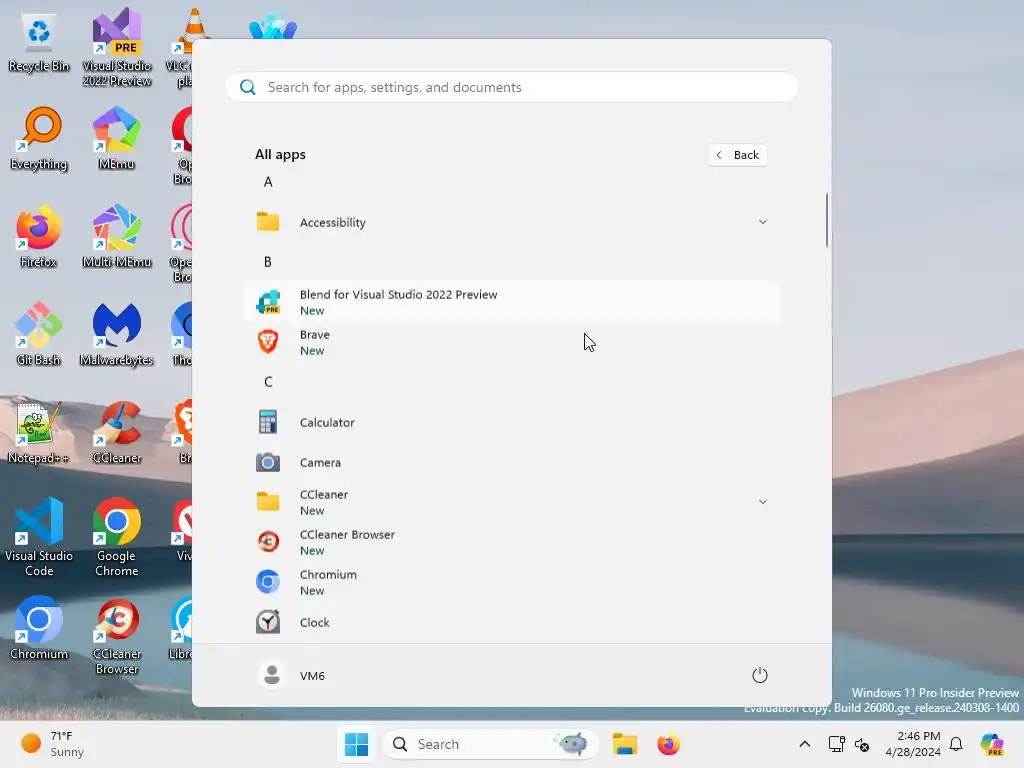Launch Chromium from the All apps list
This screenshot has width=1024, height=768.
pyautogui.click(x=512, y=582)
